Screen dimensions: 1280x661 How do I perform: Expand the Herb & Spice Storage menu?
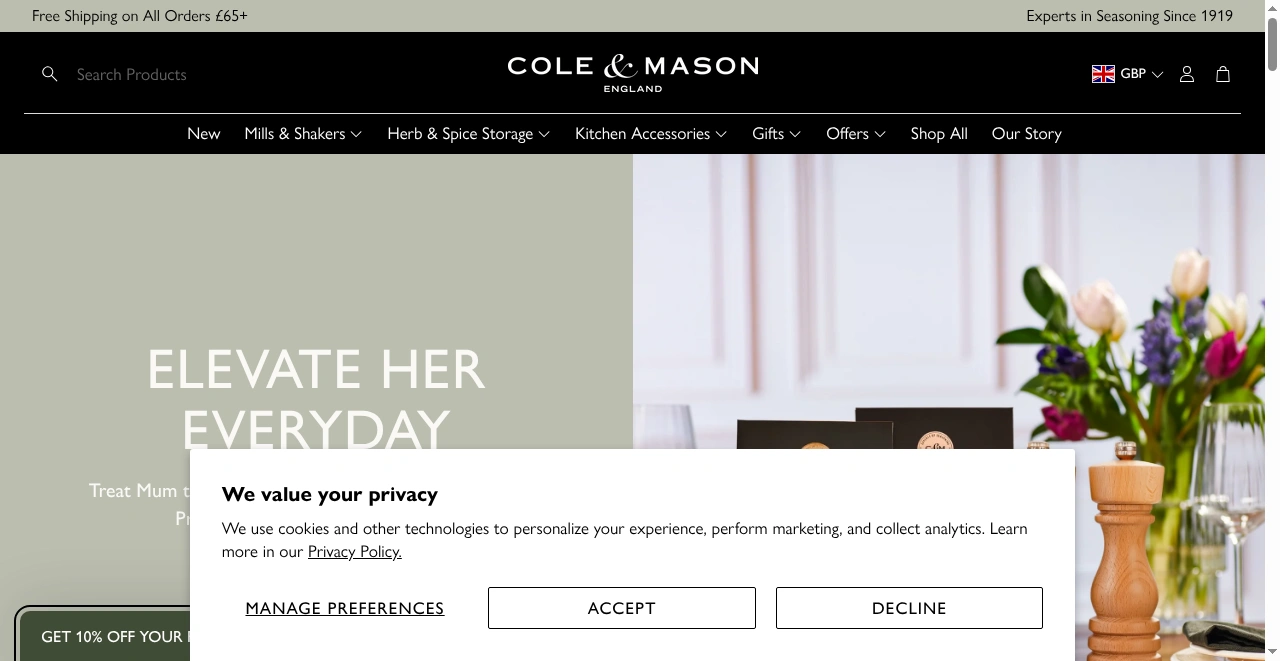tap(468, 133)
